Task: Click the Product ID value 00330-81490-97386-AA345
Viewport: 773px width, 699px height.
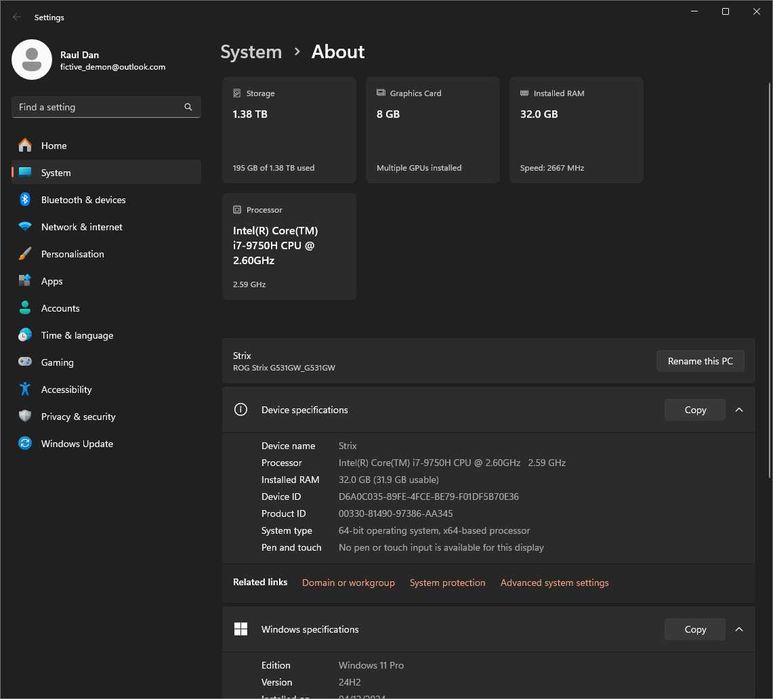Action: pos(395,514)
